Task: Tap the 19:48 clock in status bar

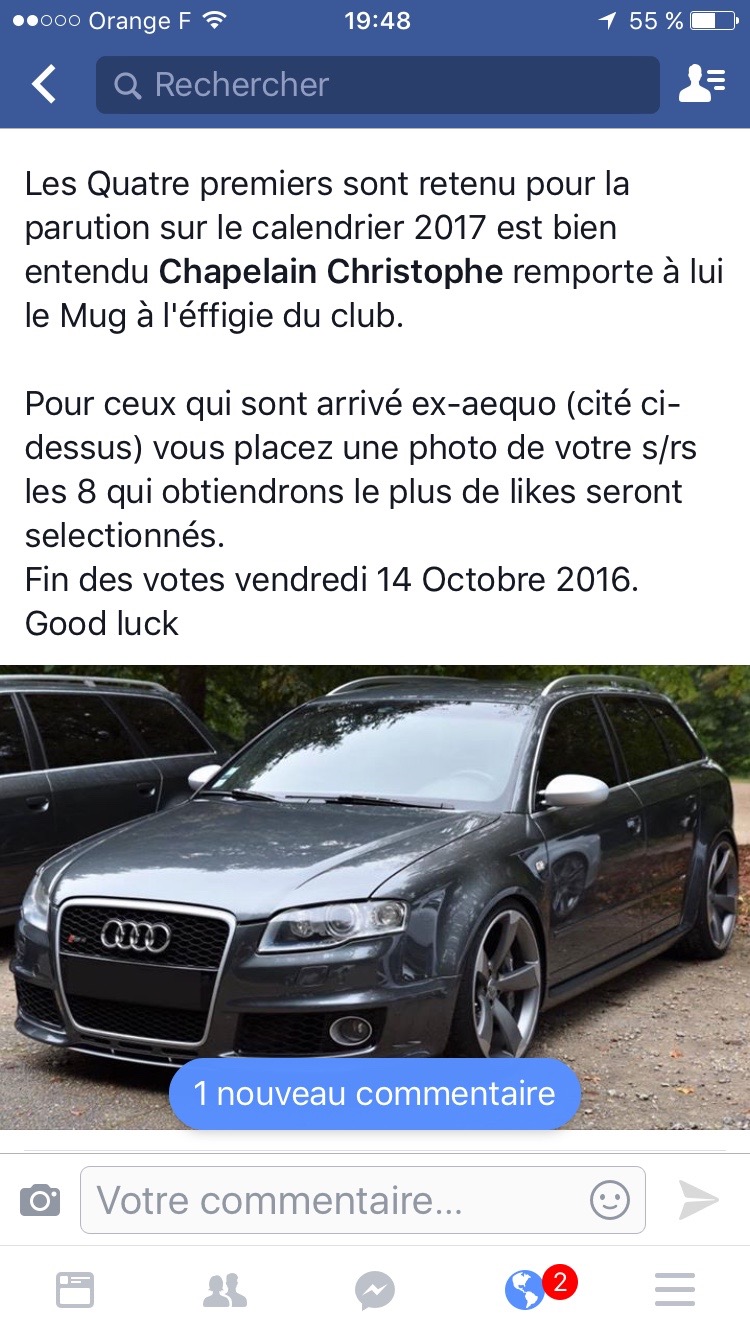Action: pyautogui.click(x=377, y=21)
